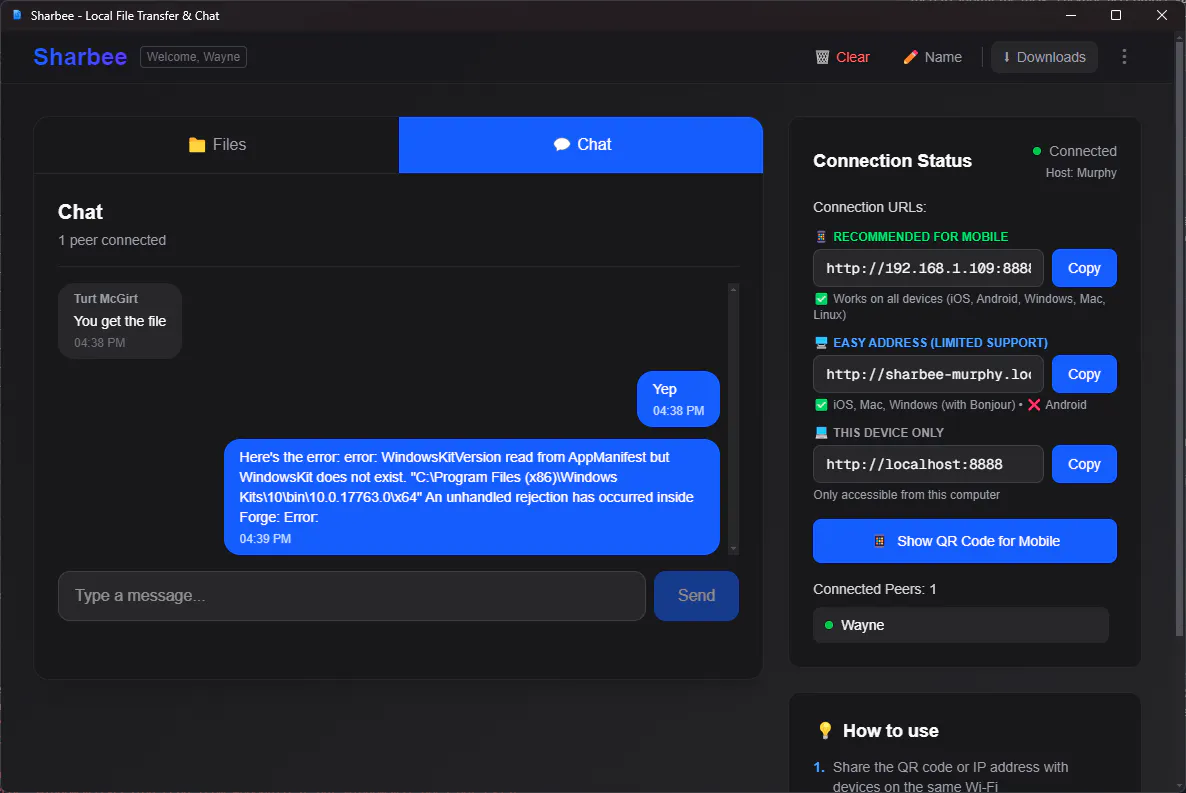
Task: Click the chat scrollbar down arrow
Action: click(x=733, y=549)
